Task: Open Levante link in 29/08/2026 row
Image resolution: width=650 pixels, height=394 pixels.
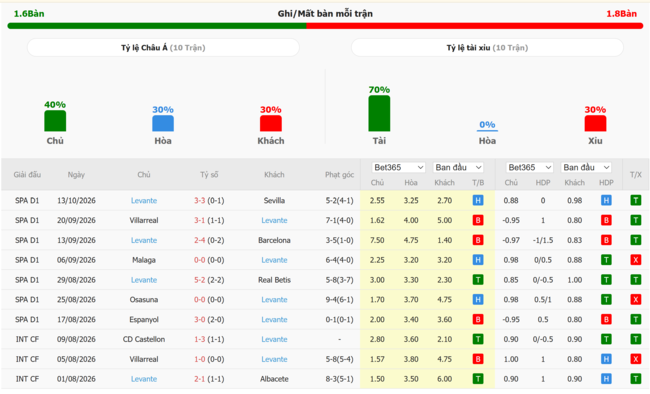Action: (144, 280)
